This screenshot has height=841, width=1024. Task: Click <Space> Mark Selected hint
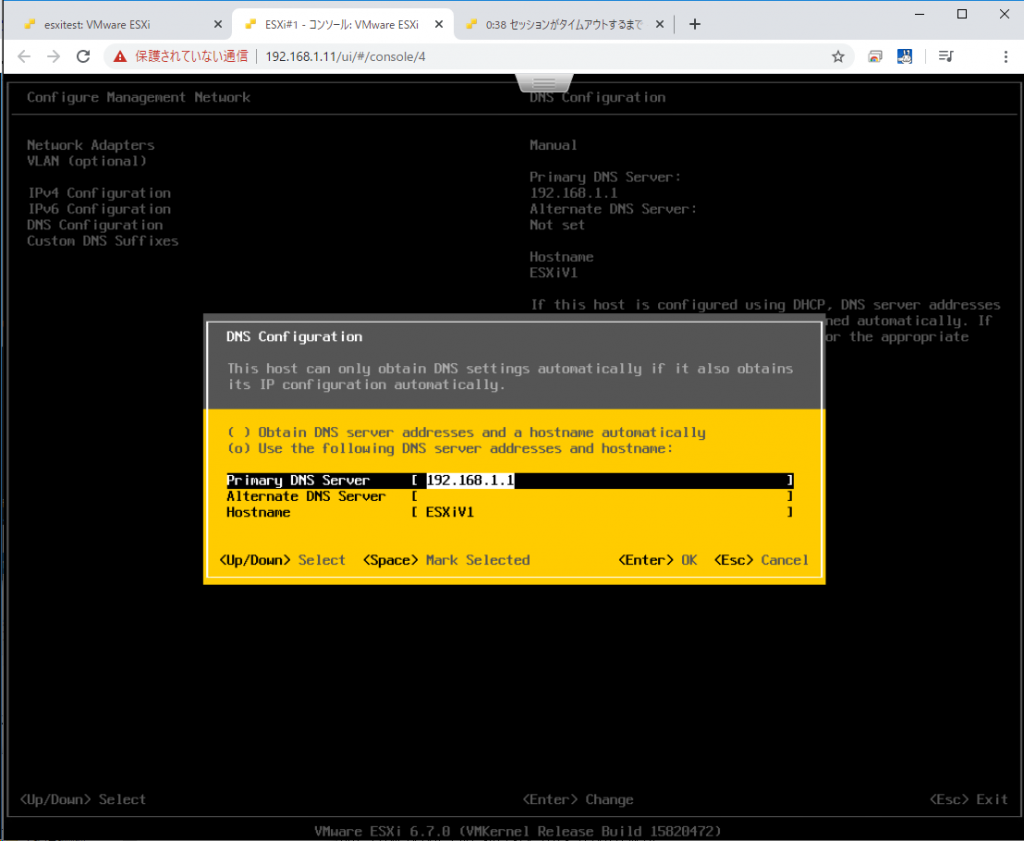point(446,560)
